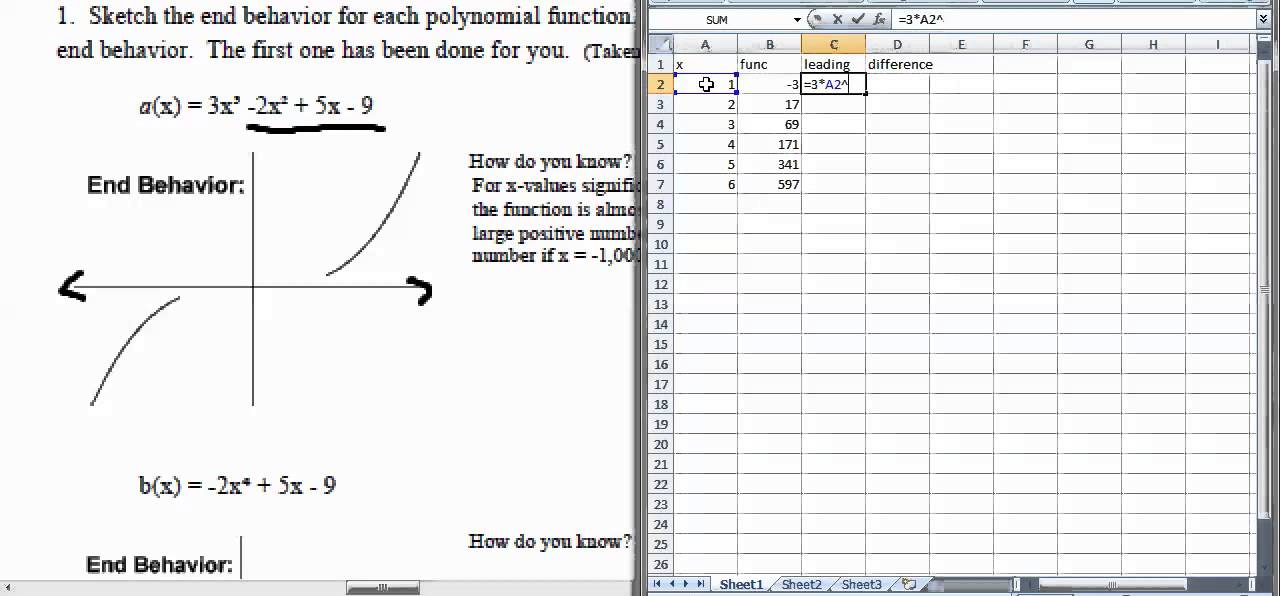This screenshot has height=596, width=1280.
Task: Click cell D1 containing 'difference'
Action: (x=897, y=64)
